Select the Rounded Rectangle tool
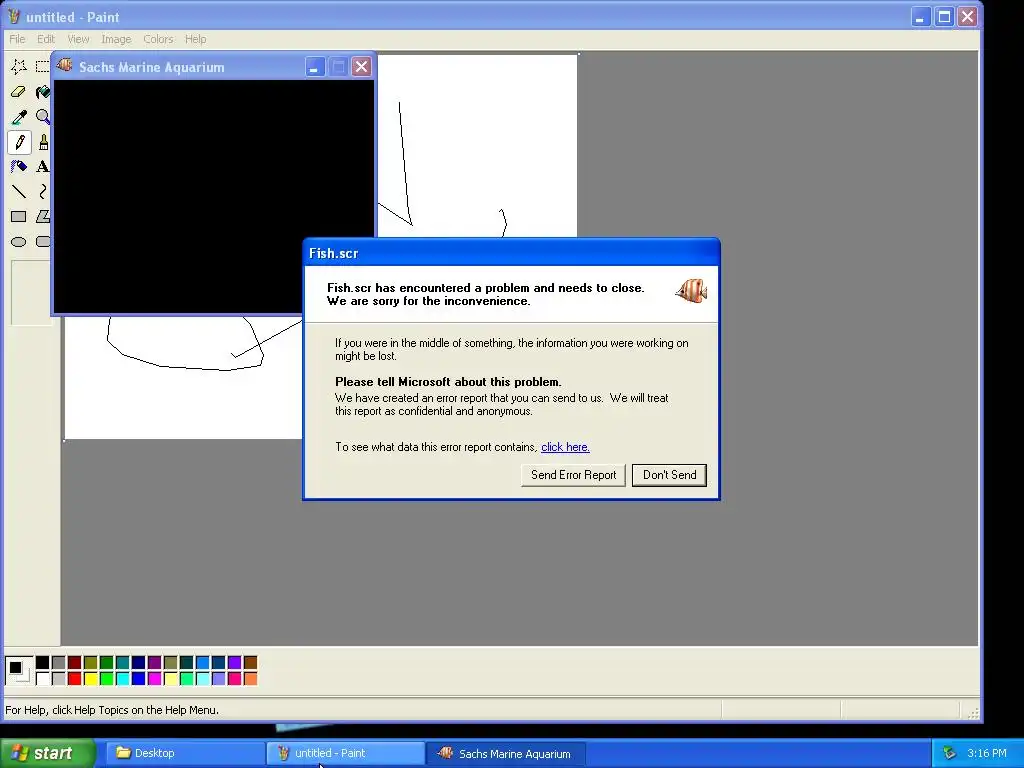Image resolution: width=1024 pixels, height=768 pixels. pos(42,242)
